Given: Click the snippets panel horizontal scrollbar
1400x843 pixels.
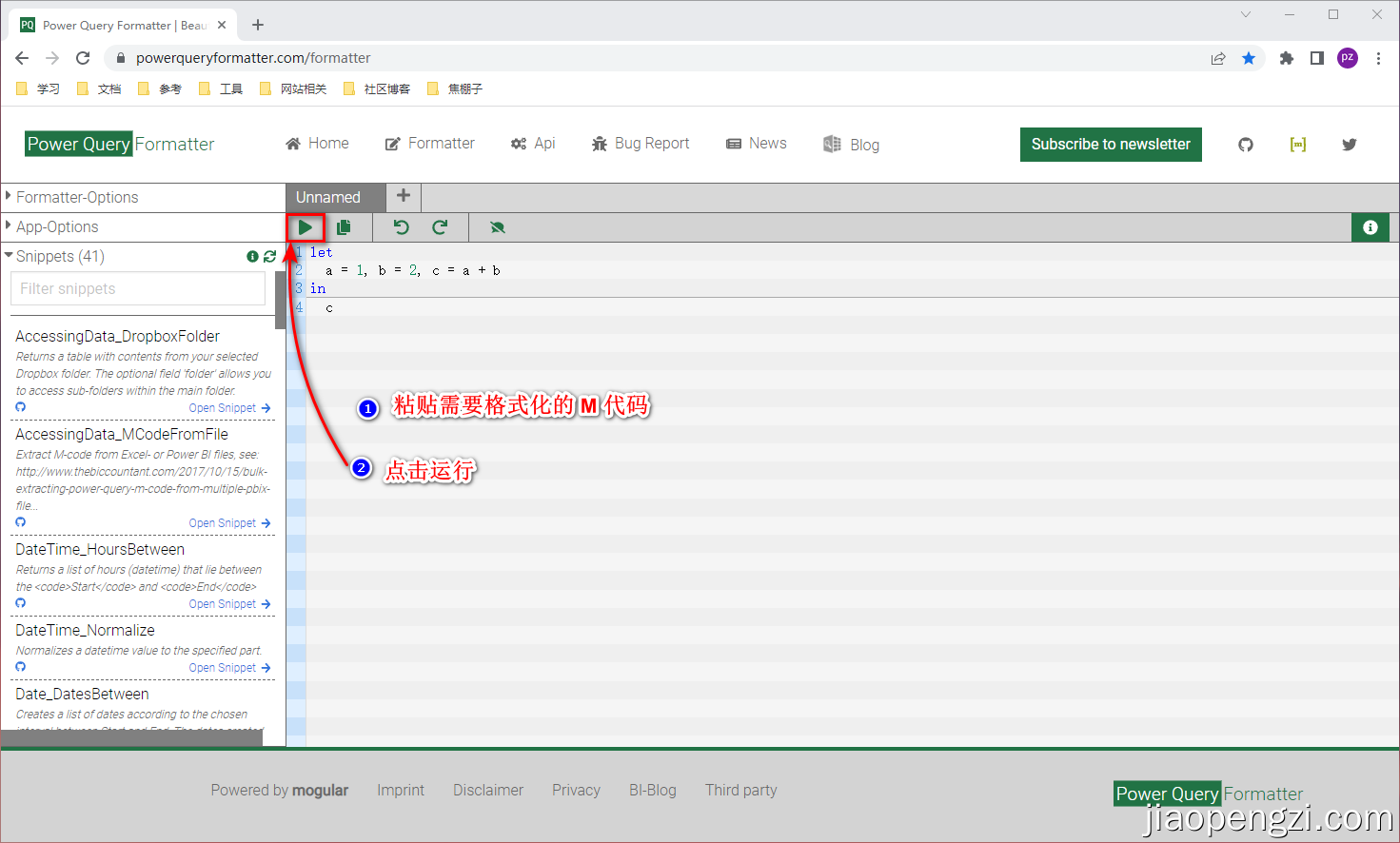Looking at the screenshot, I should pos(132,738).
